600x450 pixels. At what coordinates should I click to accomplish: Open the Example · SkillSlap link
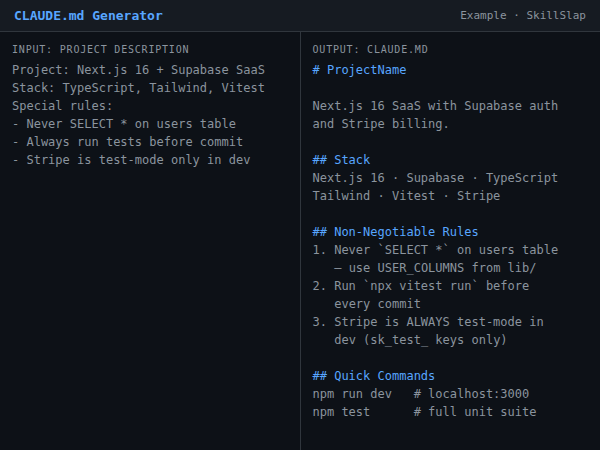pos(523,16)
